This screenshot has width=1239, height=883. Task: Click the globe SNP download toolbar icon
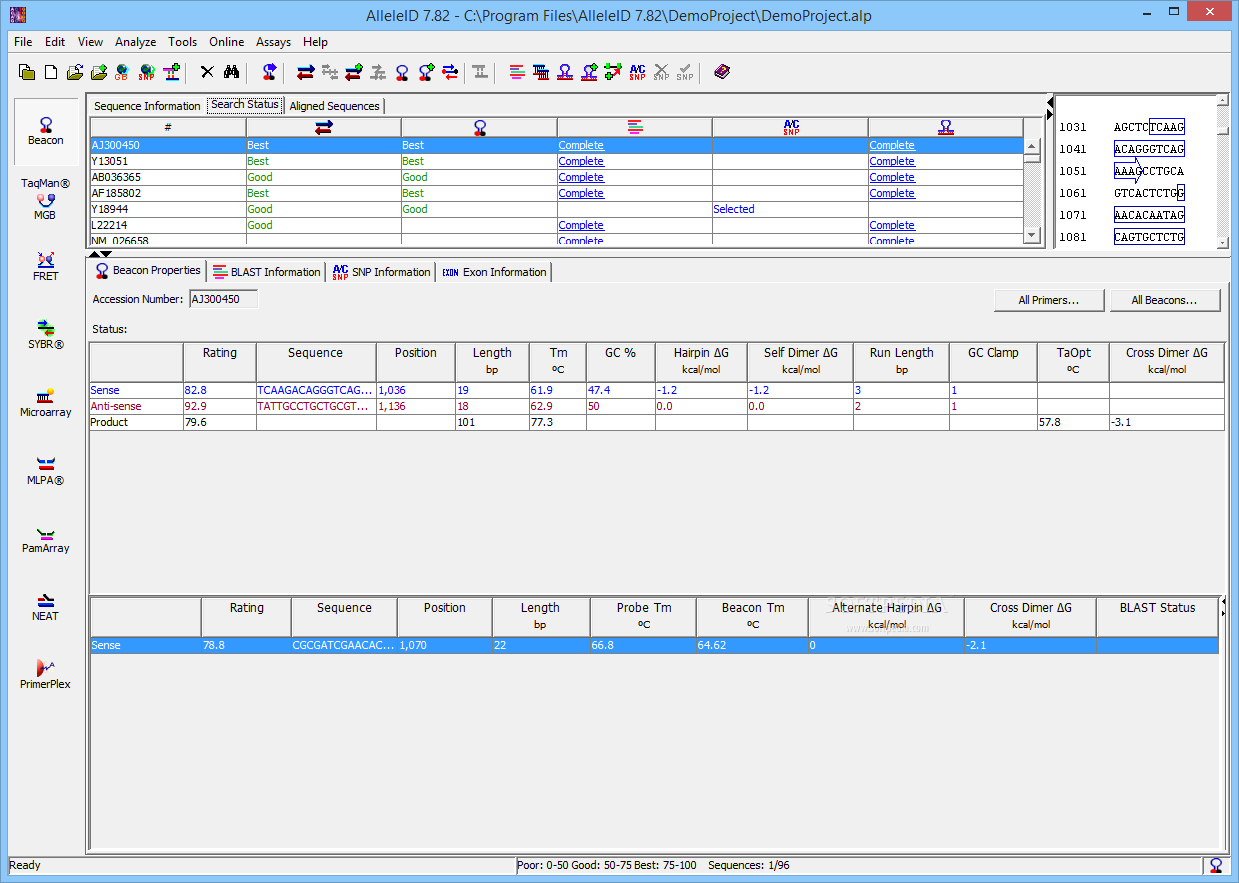point(147,72)
